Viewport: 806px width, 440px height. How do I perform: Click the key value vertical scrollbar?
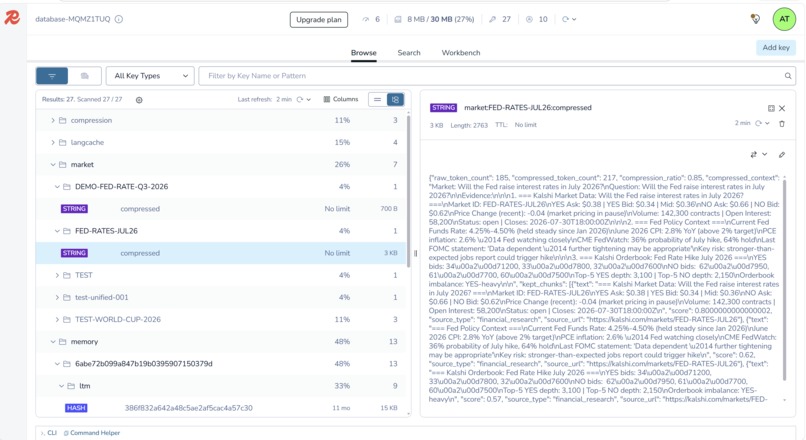coord(784,280)
